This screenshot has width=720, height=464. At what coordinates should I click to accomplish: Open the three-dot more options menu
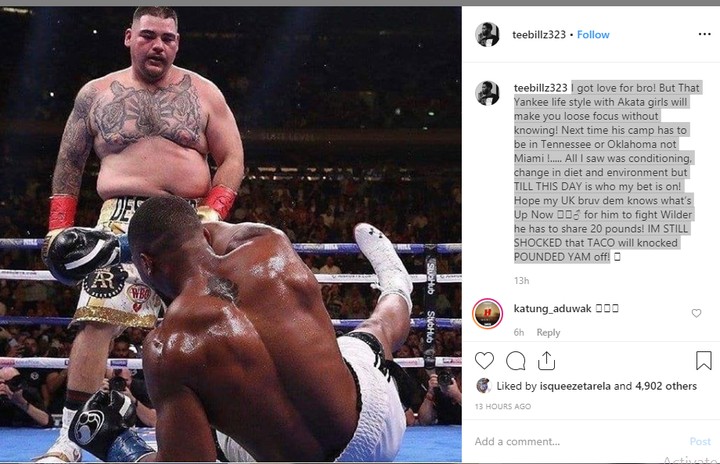(704, 34)
